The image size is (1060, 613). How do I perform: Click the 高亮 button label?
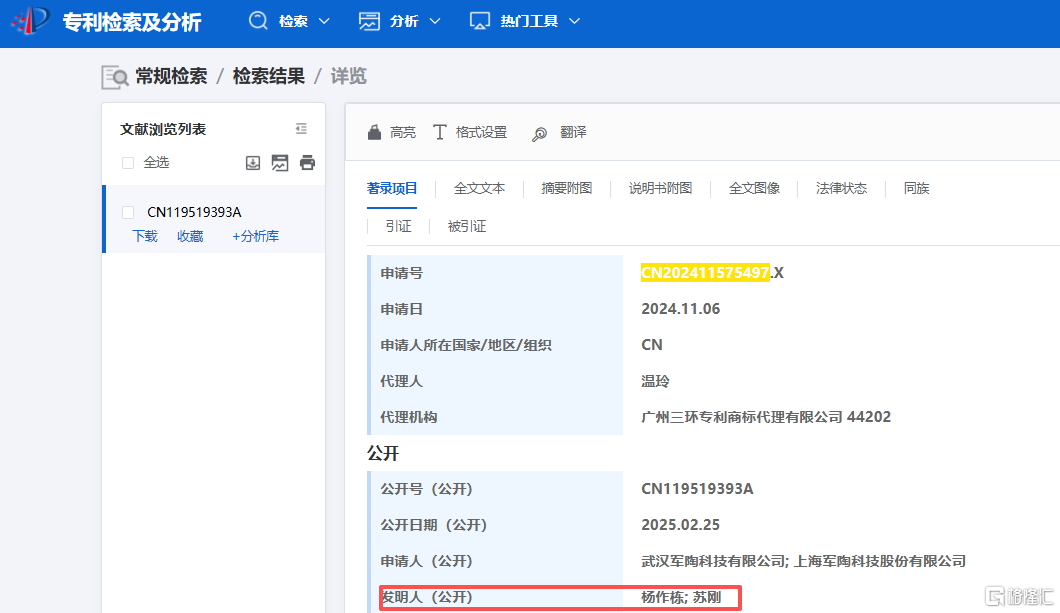(403, 132)
